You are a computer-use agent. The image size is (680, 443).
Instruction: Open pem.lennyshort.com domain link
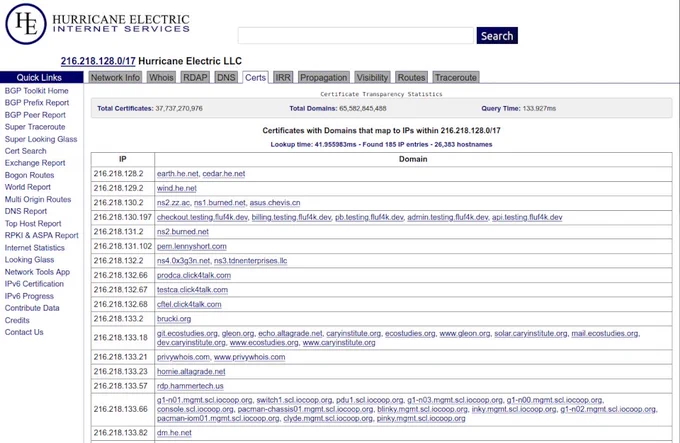pyautogui.click(x=192, y=246)
